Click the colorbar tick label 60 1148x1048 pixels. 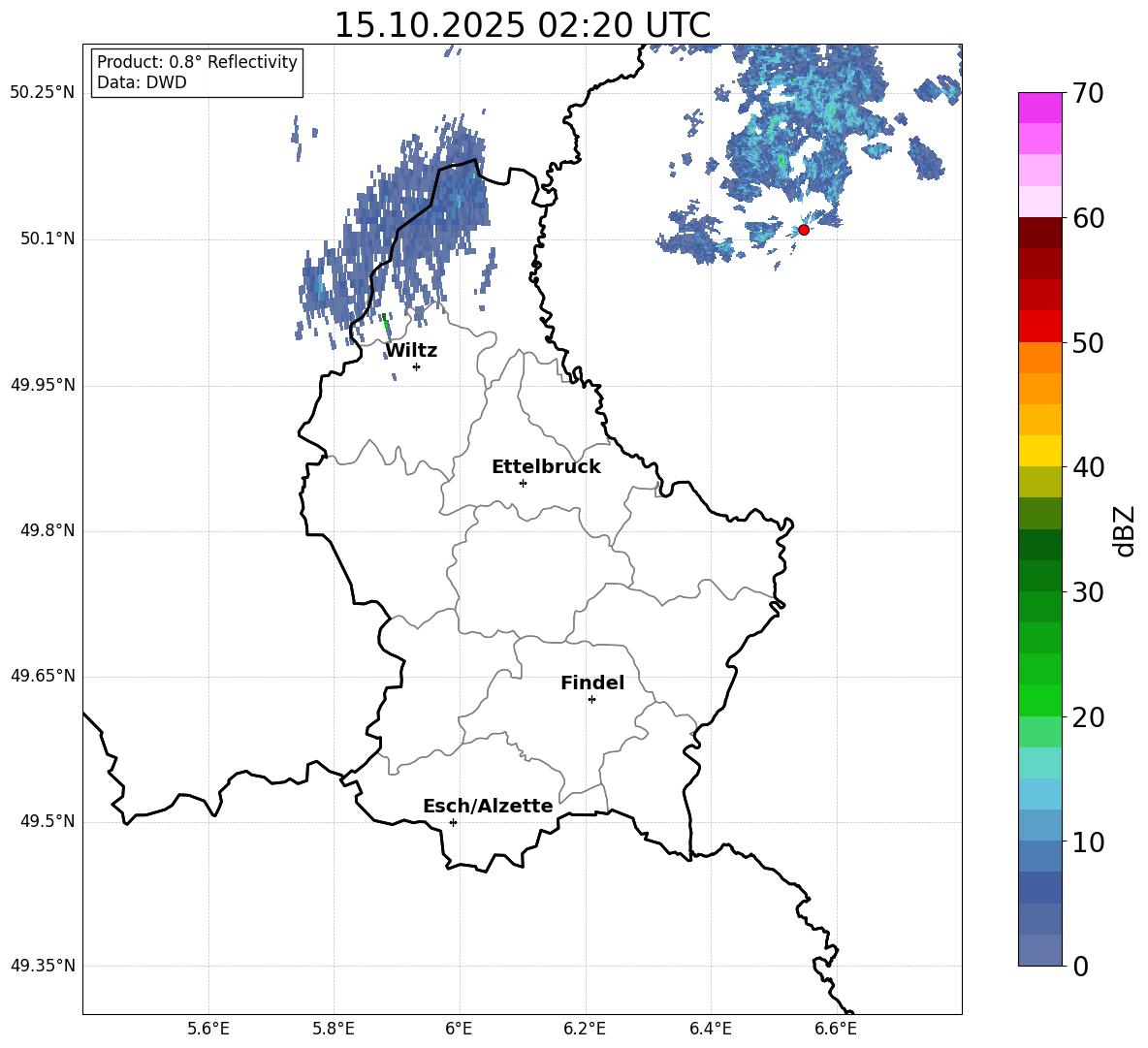point(1089,218)
